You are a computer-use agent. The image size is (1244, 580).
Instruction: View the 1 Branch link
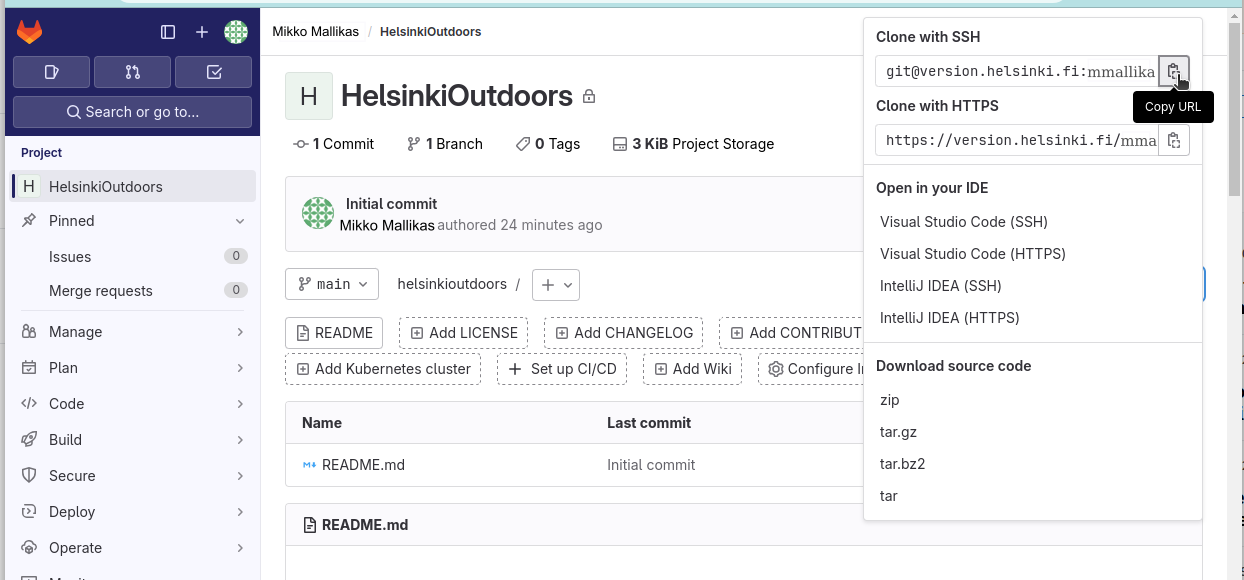click(445, 144)
